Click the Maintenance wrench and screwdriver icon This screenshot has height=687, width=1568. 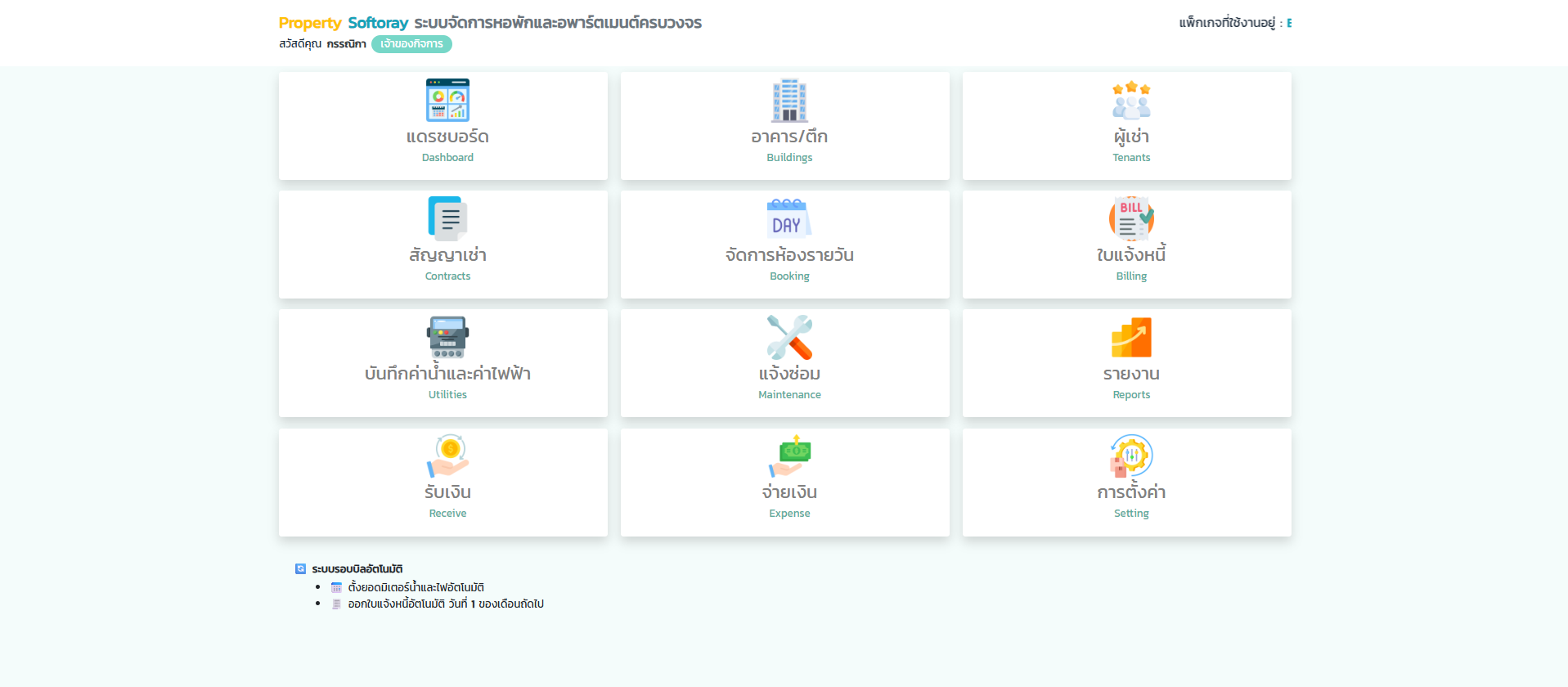coord(789,337)
